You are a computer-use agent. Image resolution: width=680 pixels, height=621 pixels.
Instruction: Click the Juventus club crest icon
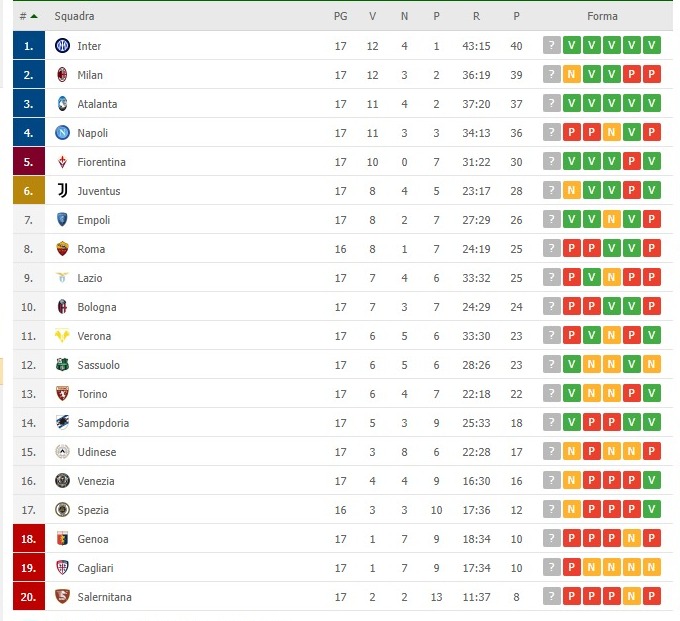click(62, 191)
